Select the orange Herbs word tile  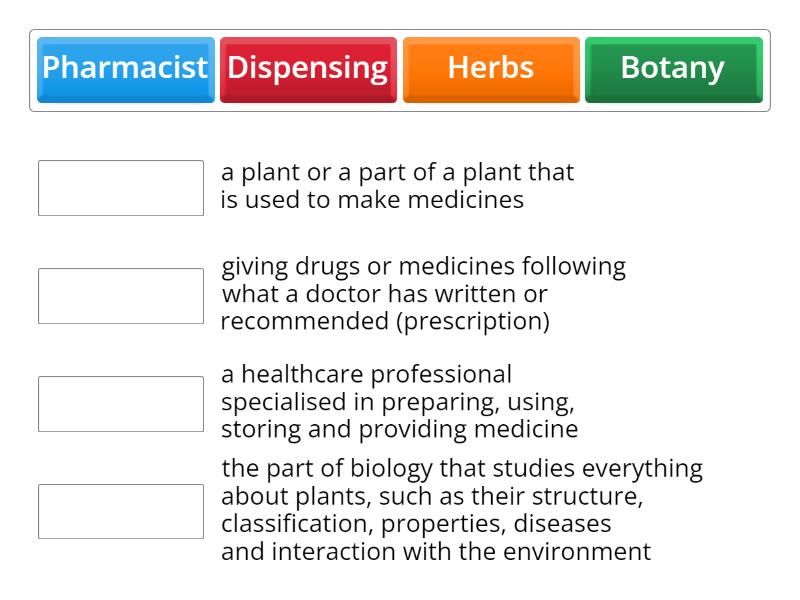click(x=490, y=68)
